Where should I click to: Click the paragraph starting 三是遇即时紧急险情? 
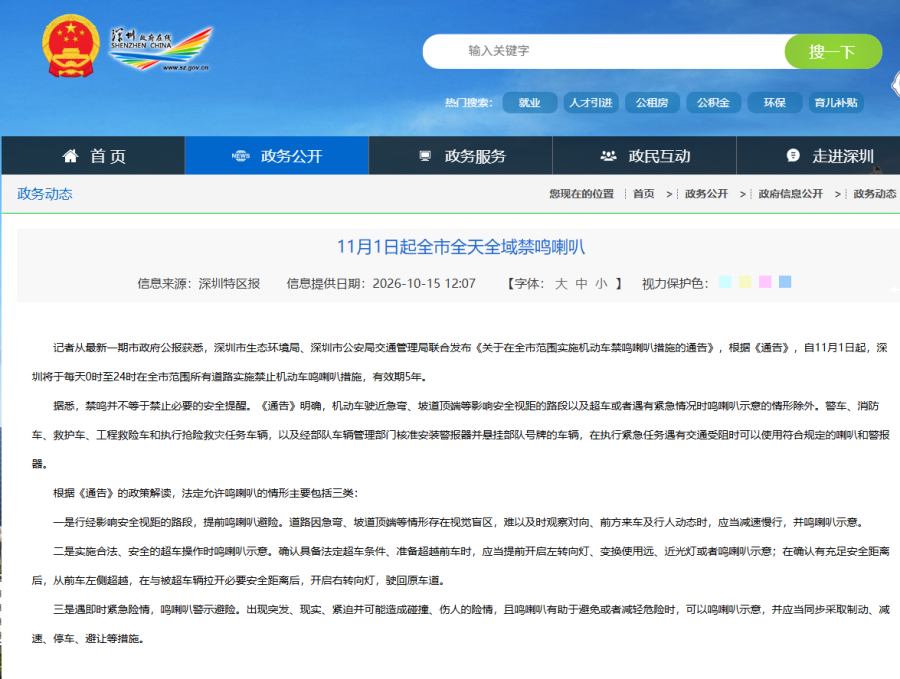pyautogui.click(x=460, y=624)
